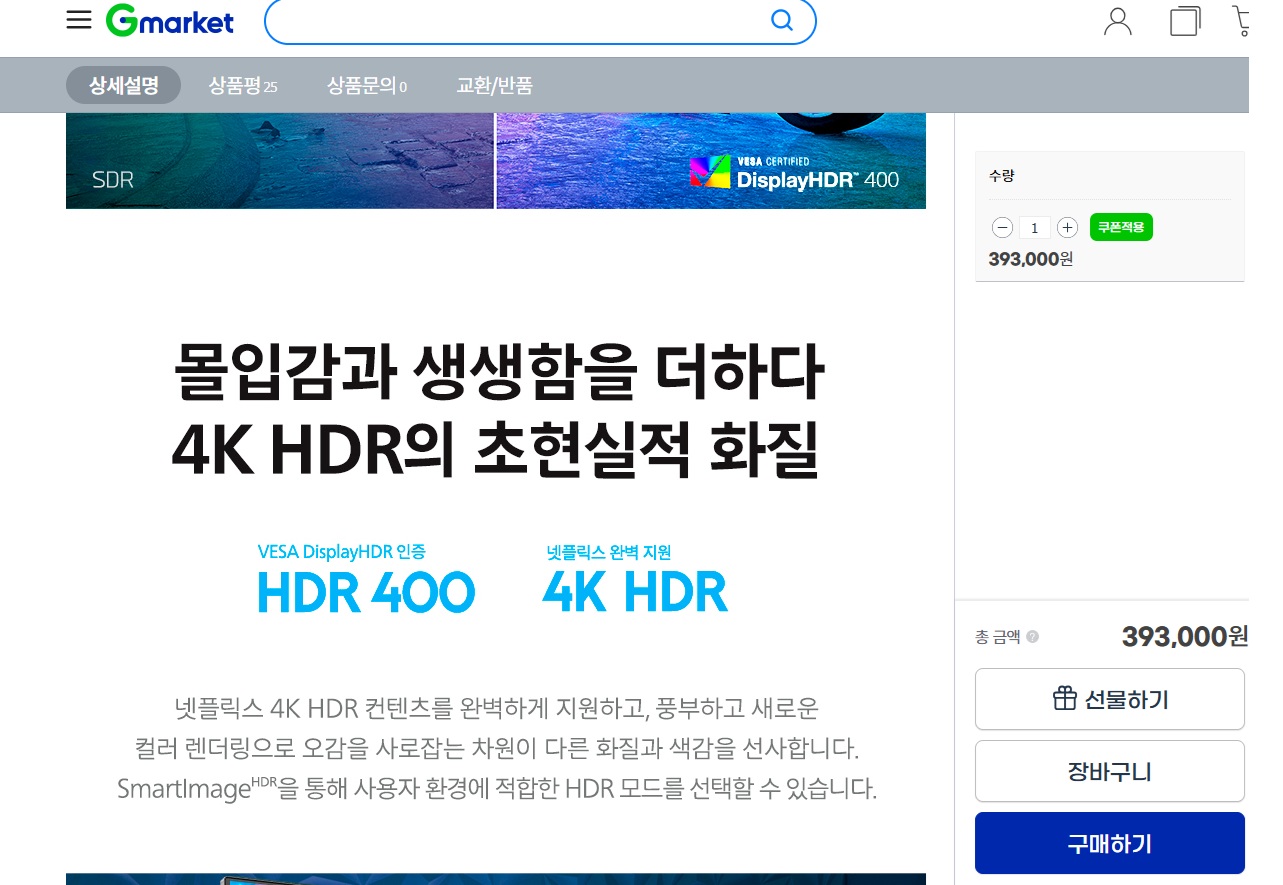Click the Gmarket logo
Viewport: 1283px width, 885px height.
click(170, 21)
